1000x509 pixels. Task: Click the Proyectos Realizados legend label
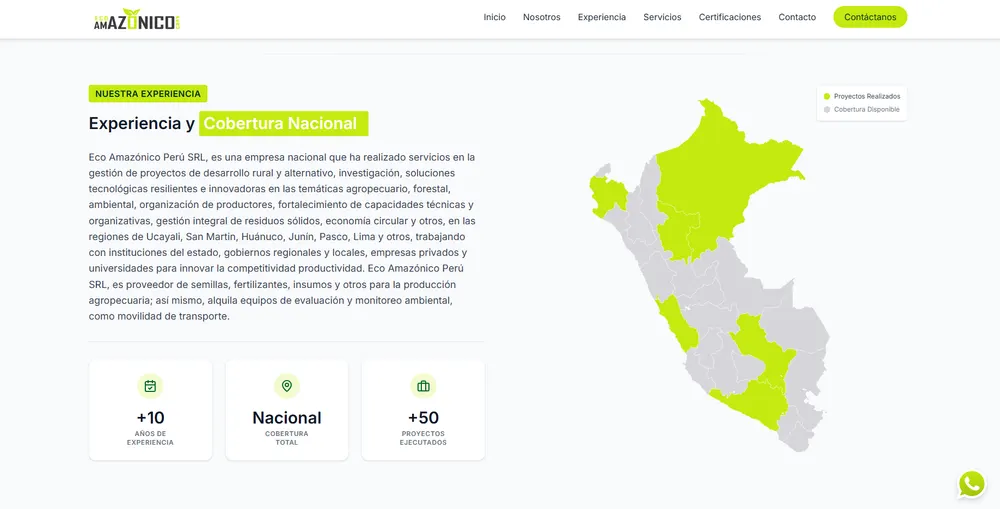867,96
